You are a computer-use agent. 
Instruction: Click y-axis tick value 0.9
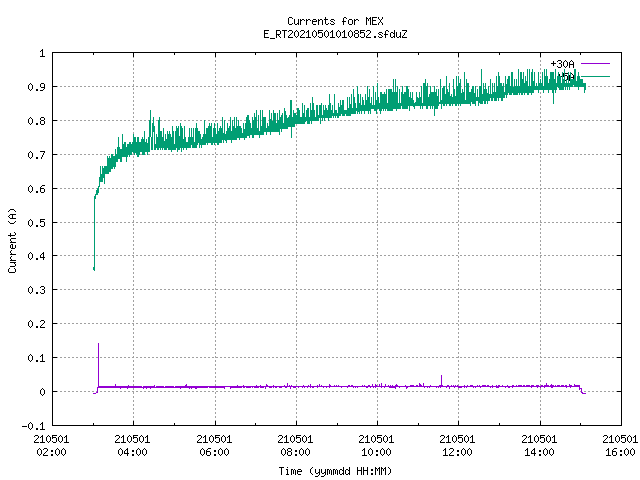(x=36, y=87)
